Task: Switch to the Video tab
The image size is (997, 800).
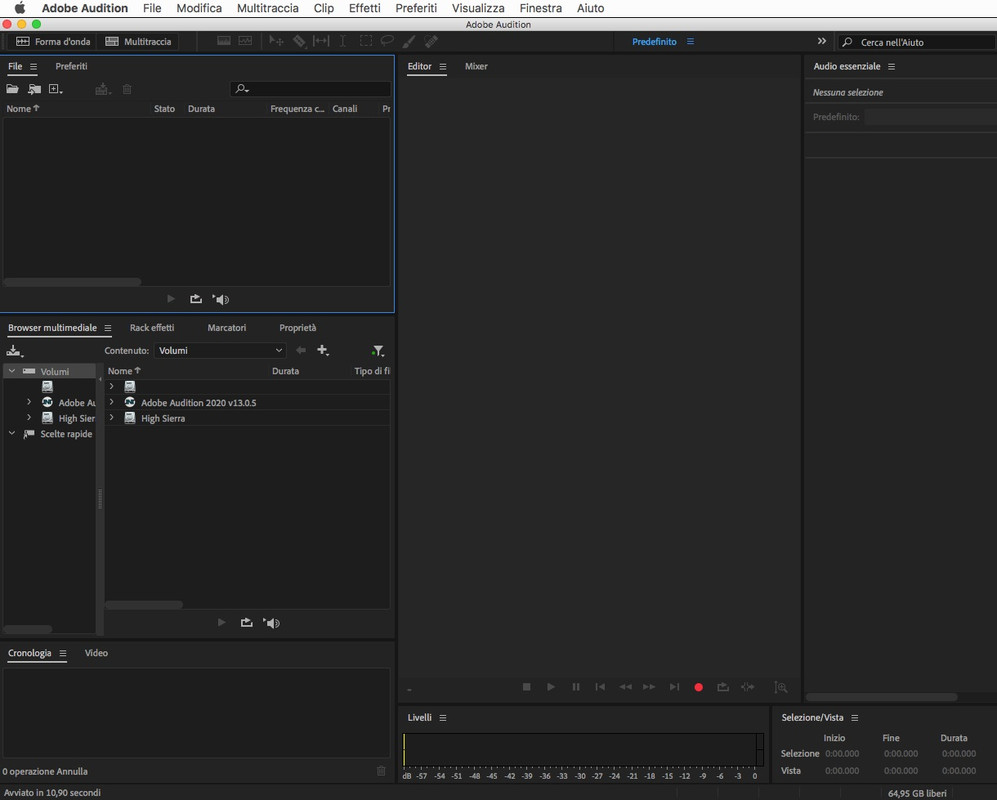Action: click(96, 653)
